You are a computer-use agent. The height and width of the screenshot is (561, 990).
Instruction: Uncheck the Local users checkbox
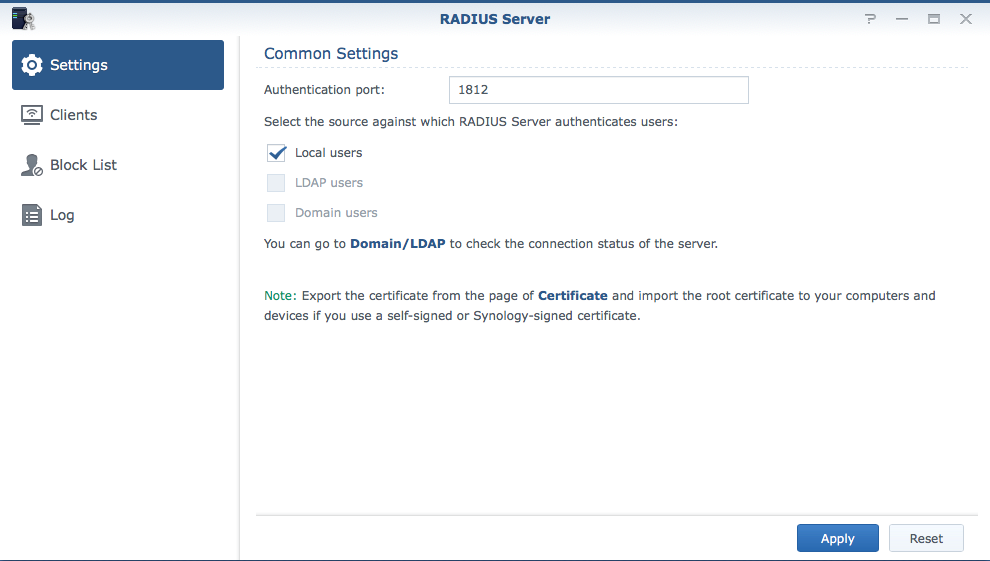(276, 153)
